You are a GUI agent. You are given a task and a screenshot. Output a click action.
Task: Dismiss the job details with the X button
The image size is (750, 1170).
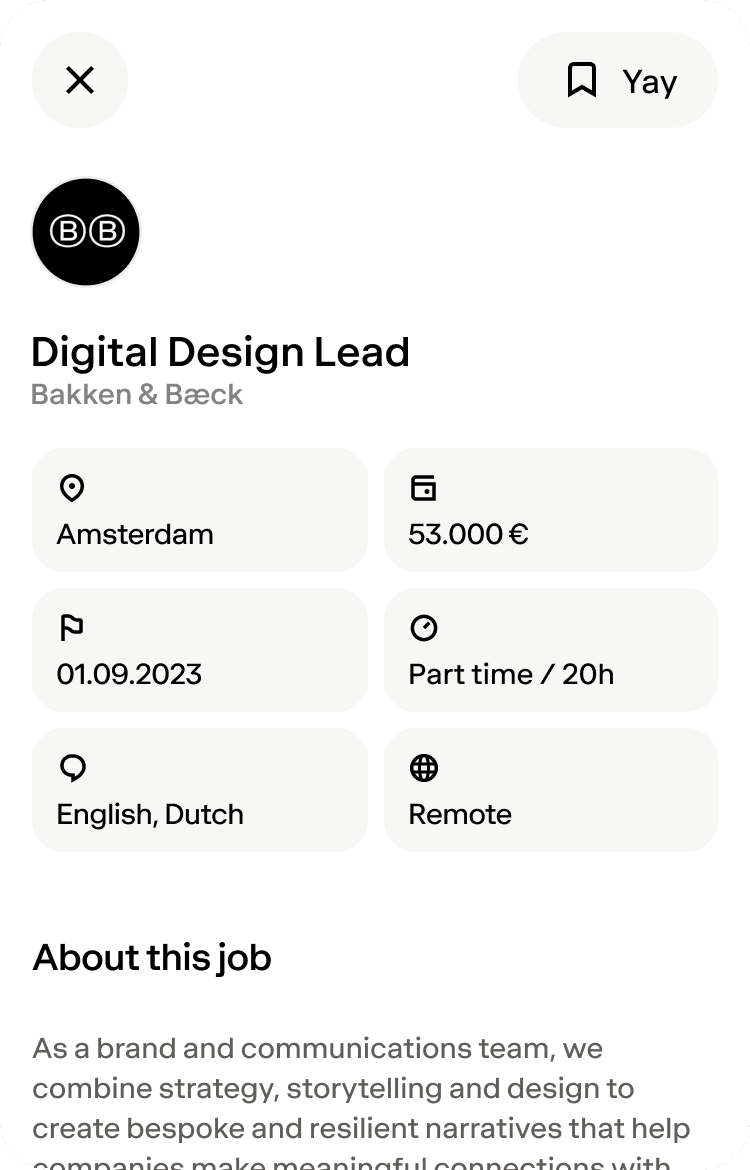pyautogui.click(x=80, y=80)
